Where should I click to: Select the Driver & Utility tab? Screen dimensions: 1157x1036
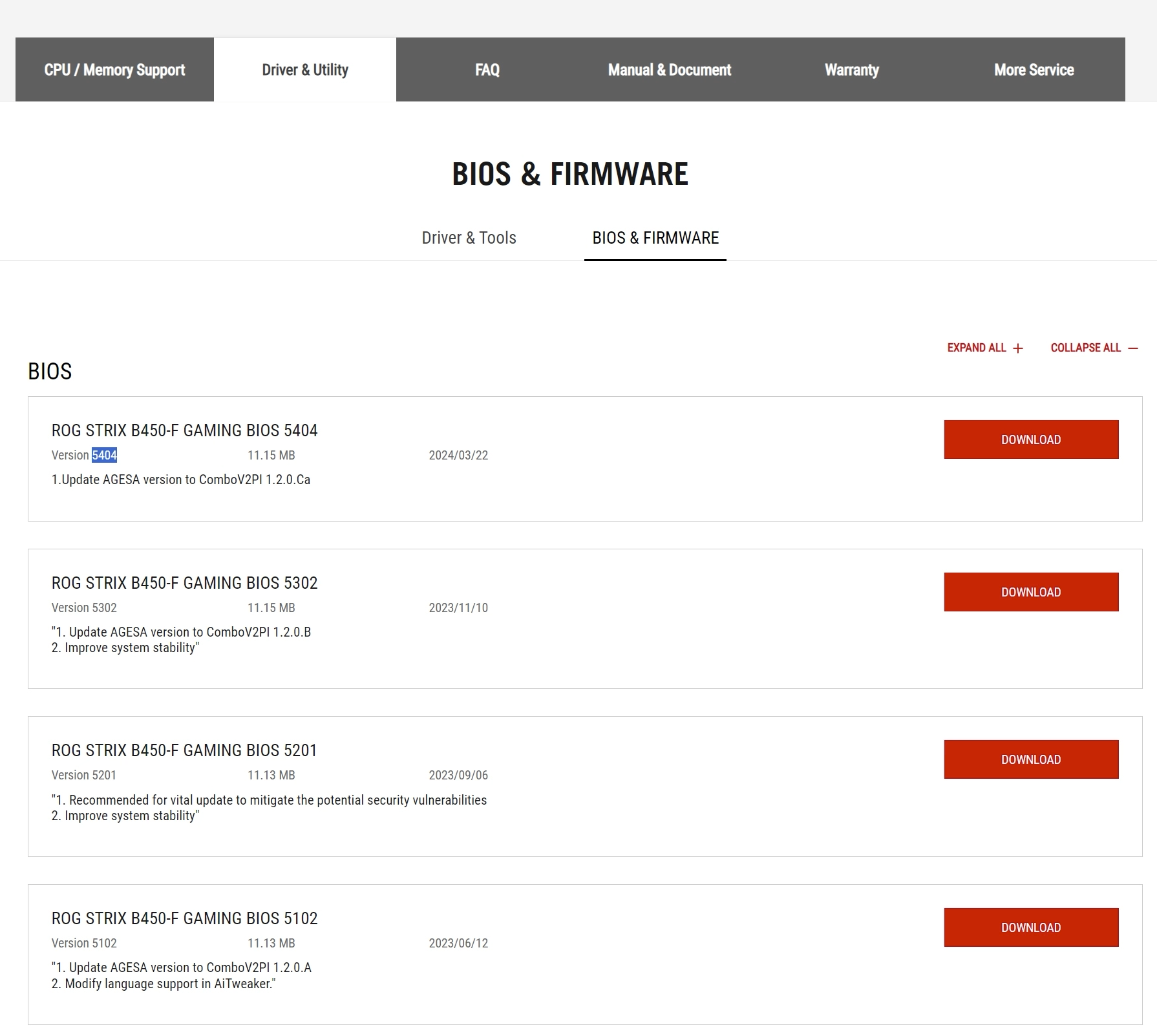pyautogui.click(x=305, y=70)
